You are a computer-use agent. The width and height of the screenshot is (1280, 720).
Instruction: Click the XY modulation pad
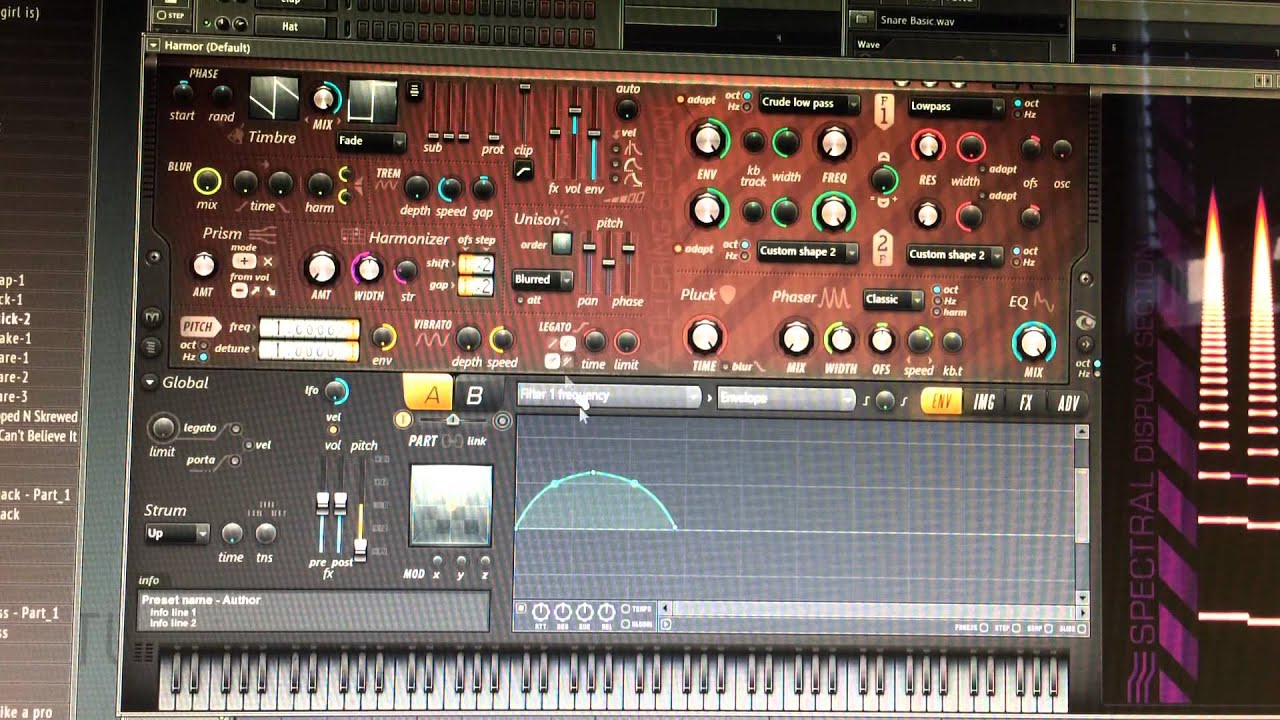451,505
